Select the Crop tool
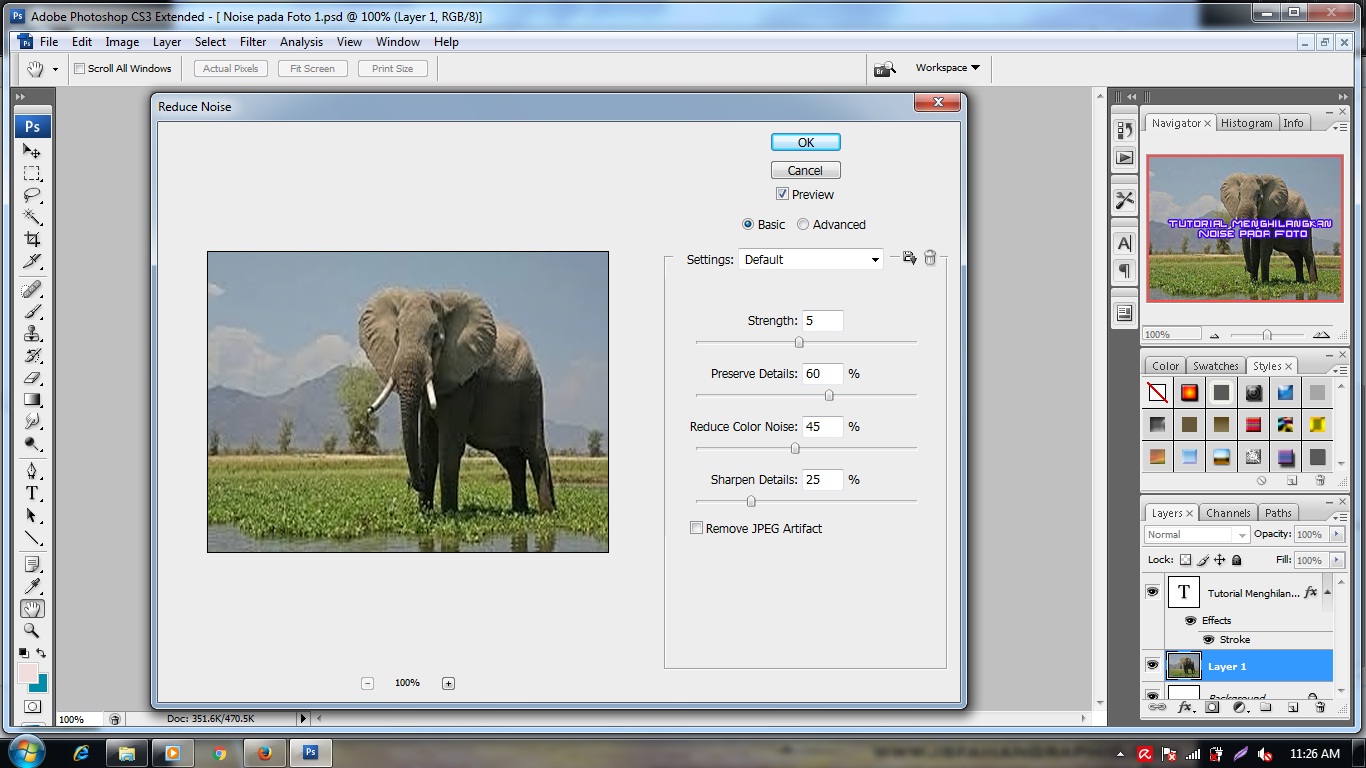This screenshot has height=768, width=1366. (x=32, y=239)
